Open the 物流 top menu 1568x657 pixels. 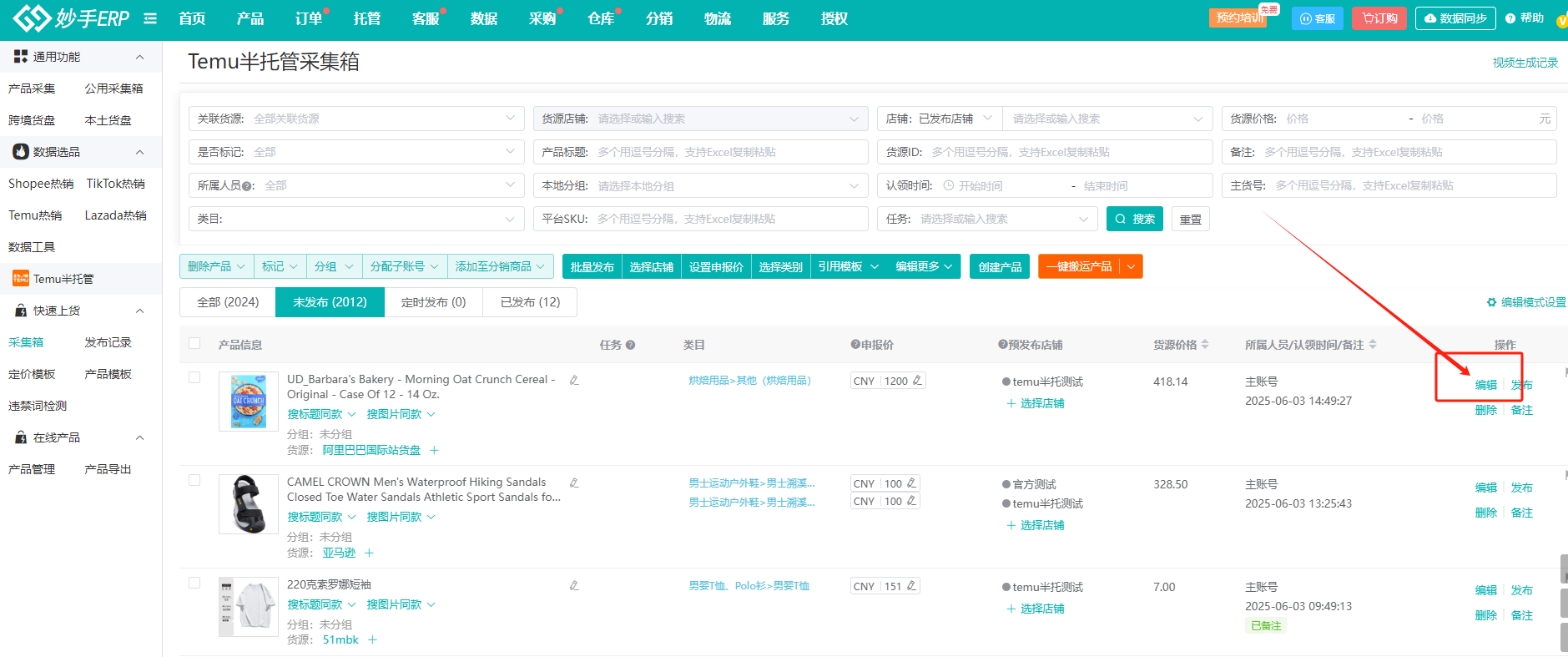pos(718,18)
